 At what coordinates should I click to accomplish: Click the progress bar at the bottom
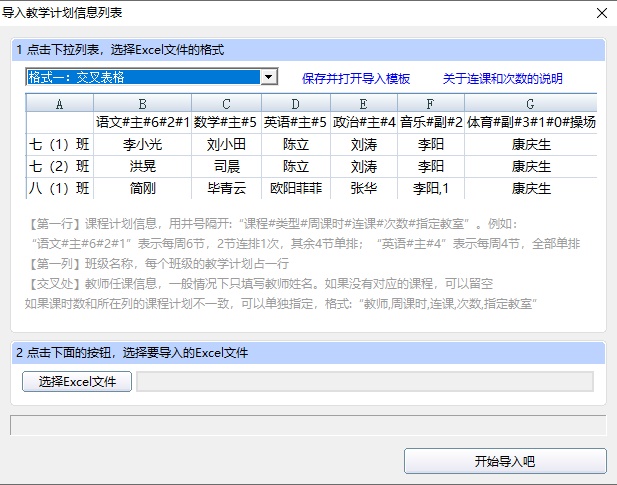click(308, 425)
